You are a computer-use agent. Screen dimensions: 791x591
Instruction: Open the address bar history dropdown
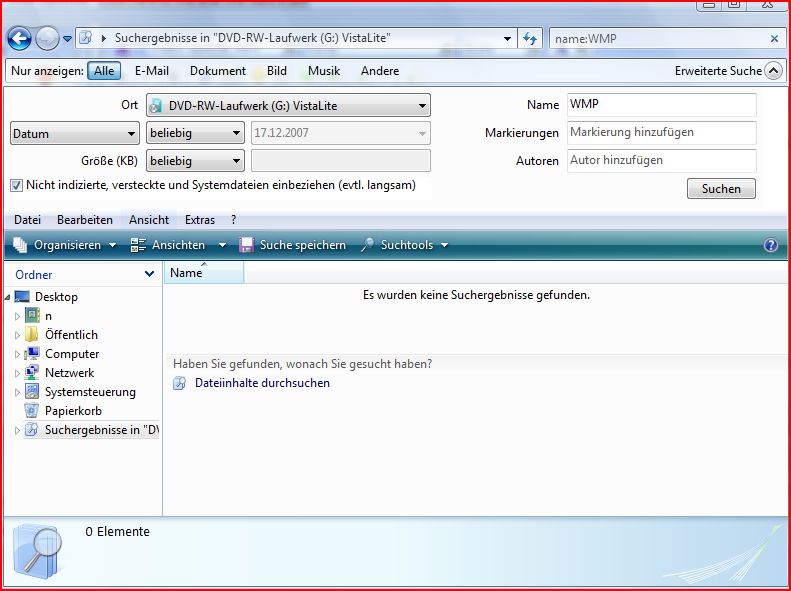click(x=507, y=39)
